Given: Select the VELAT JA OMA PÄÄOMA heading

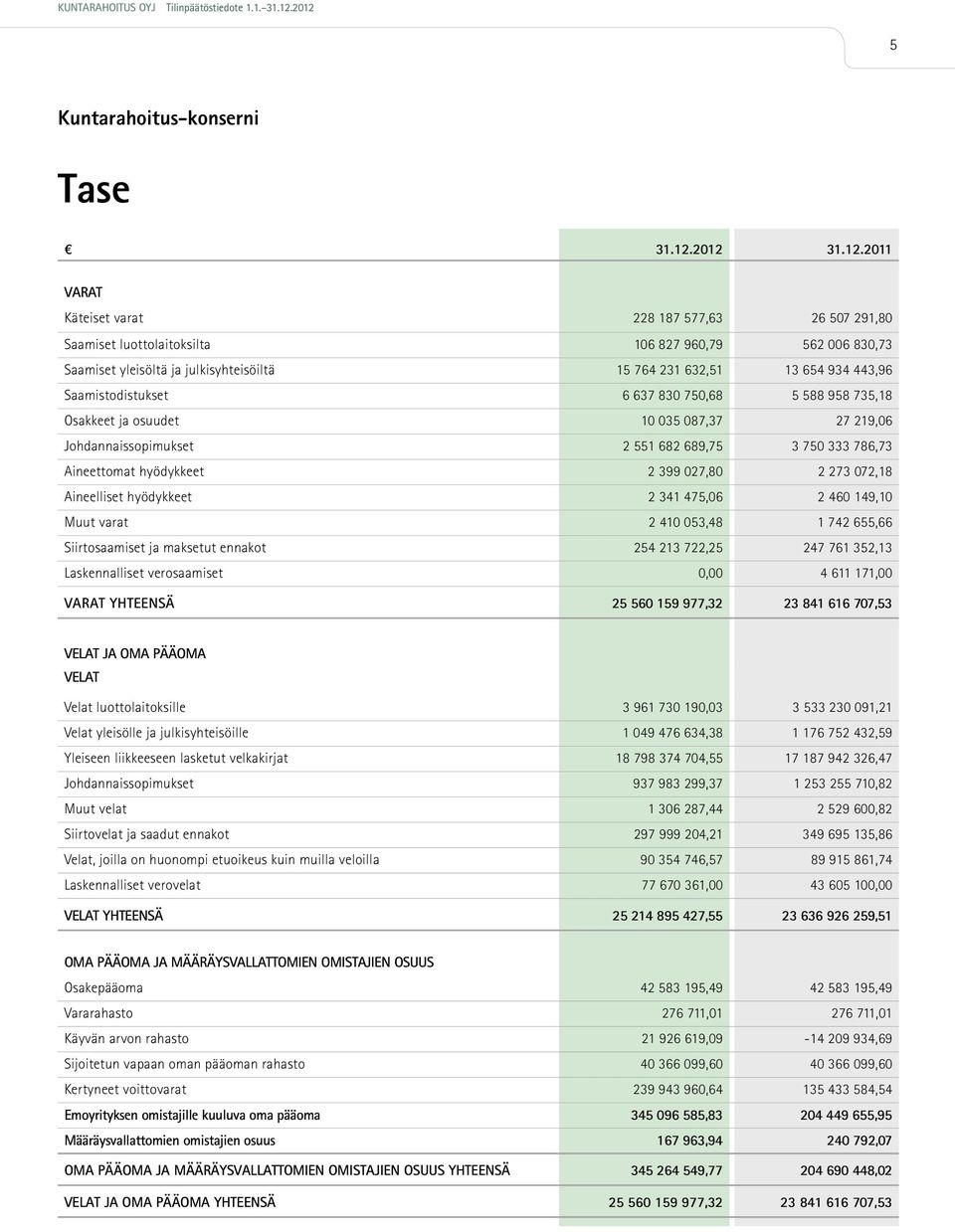Looking at the screenshot, I should coord(134,653).
